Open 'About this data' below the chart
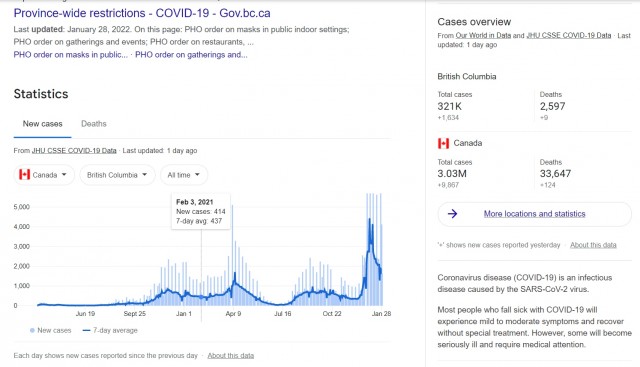The image size is (640, 367). 231,356
